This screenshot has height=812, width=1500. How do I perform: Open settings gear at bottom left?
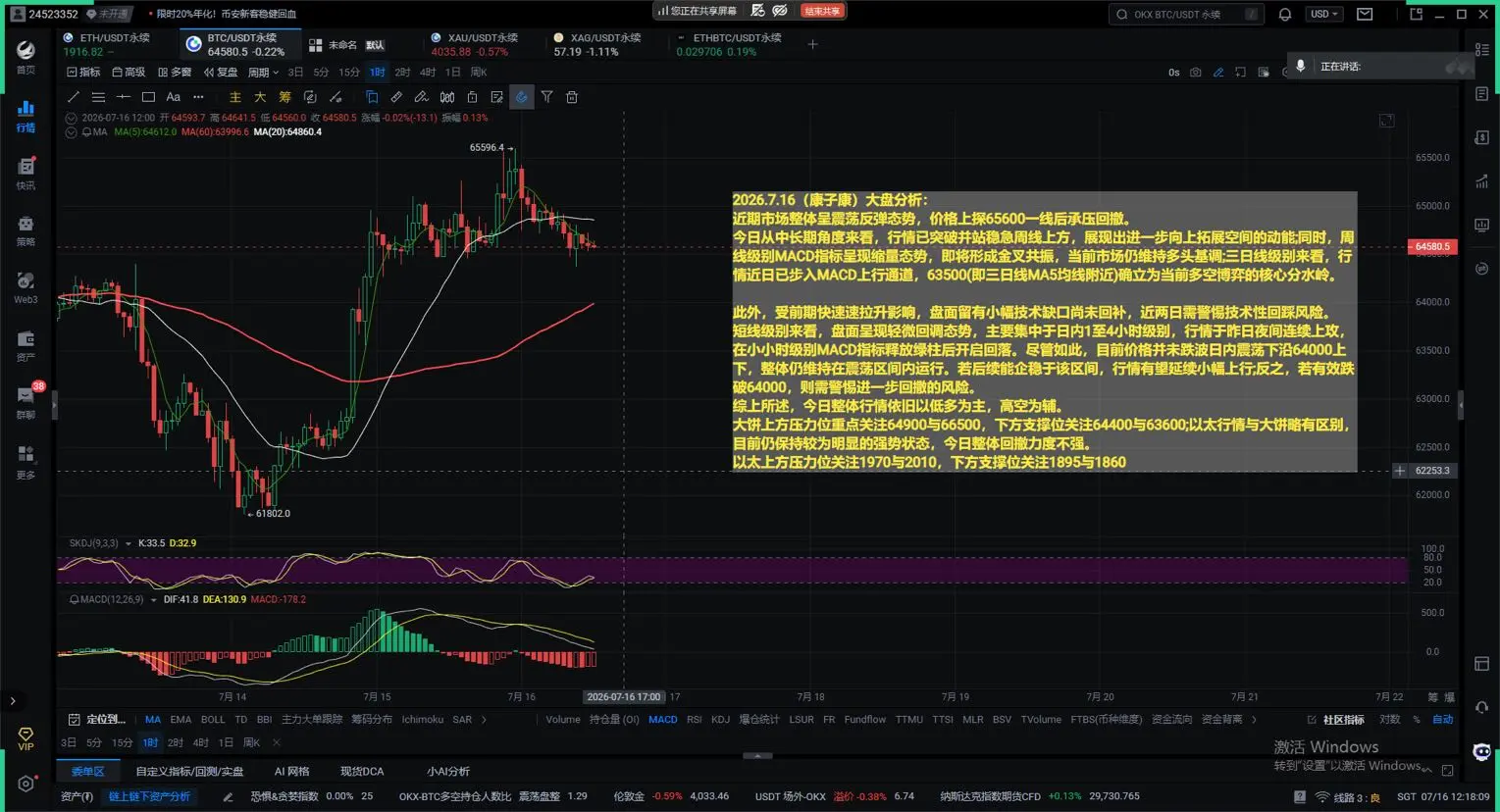tap(26, 784)
